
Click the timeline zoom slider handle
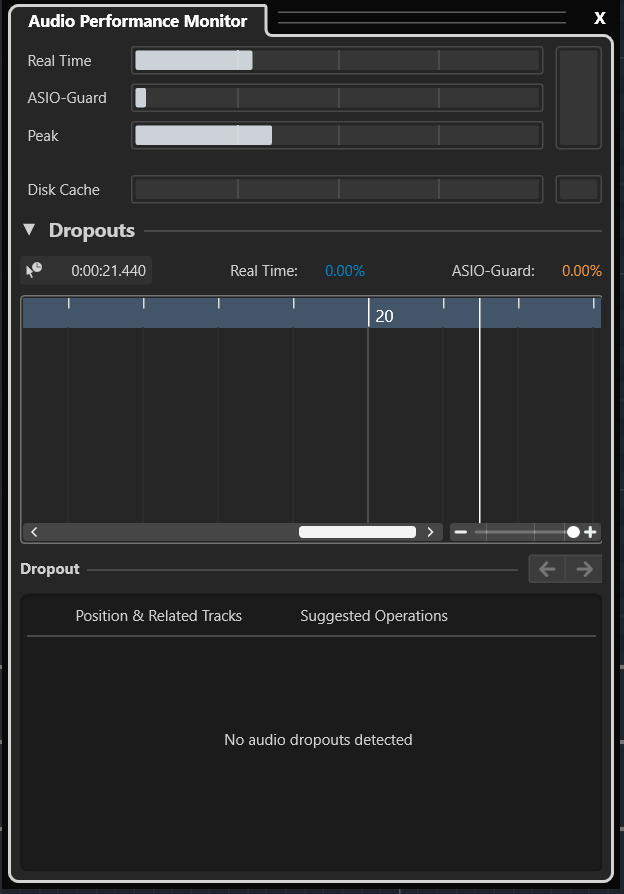click(x=573, y=532)
